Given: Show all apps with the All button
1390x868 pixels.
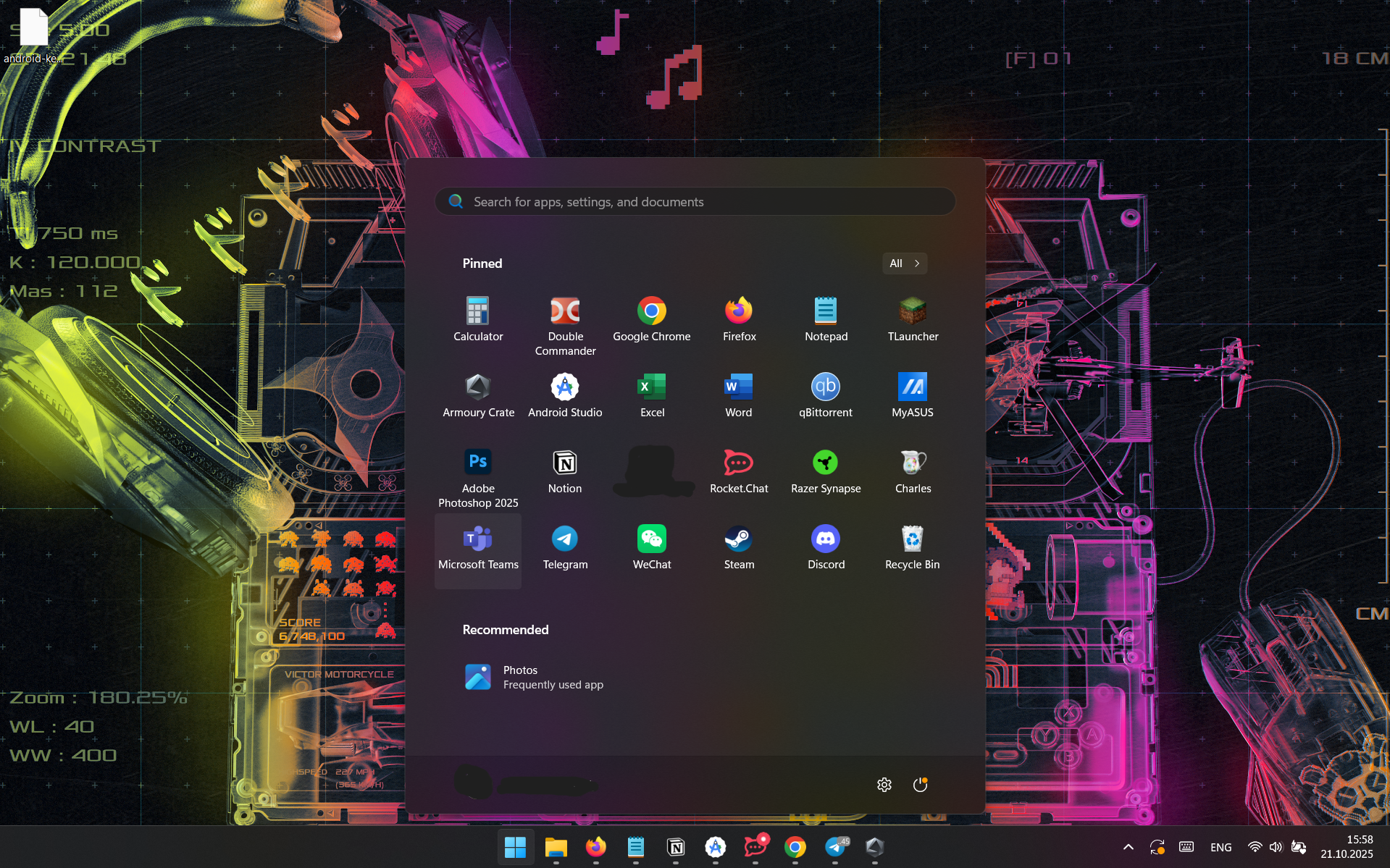Looking at the screenshot, I should tap(905, 264).
